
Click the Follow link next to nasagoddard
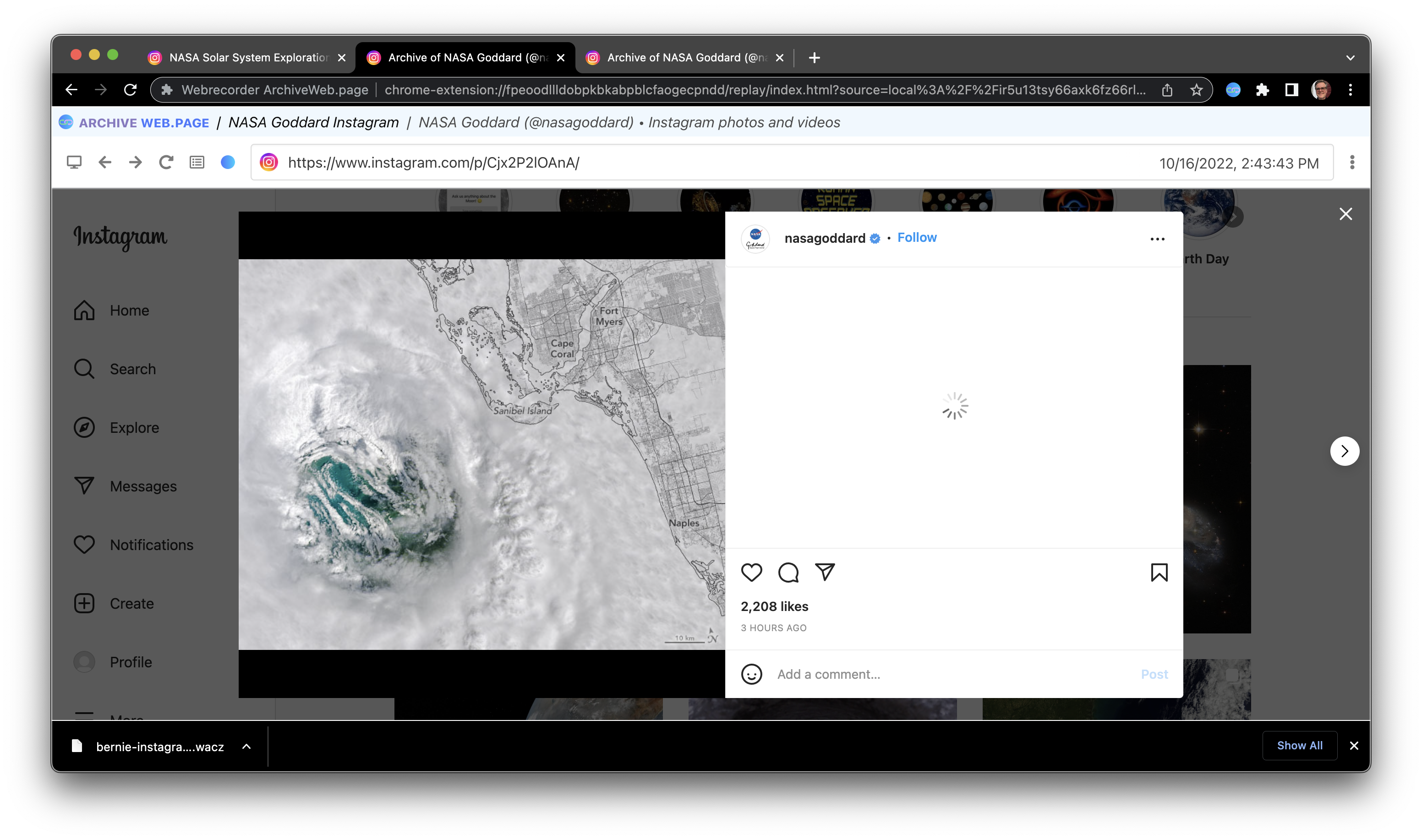(917, 237)
